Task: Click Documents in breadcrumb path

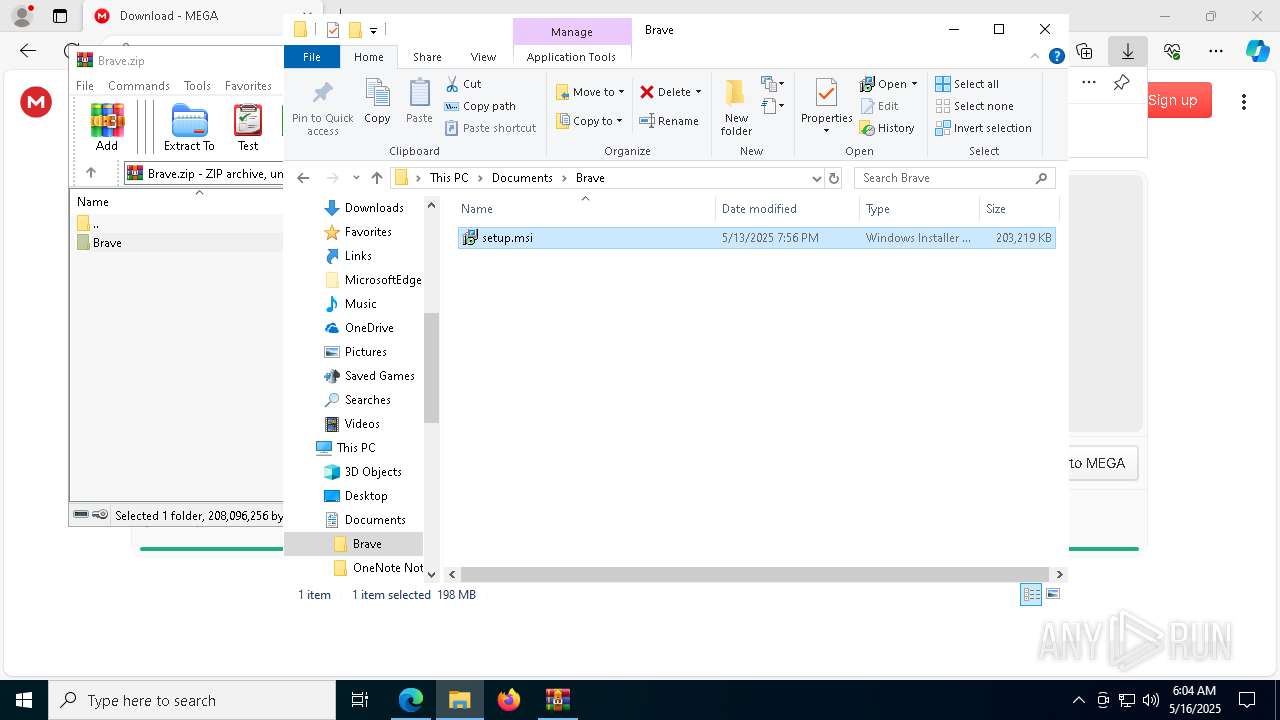Action: click(522, 178)
